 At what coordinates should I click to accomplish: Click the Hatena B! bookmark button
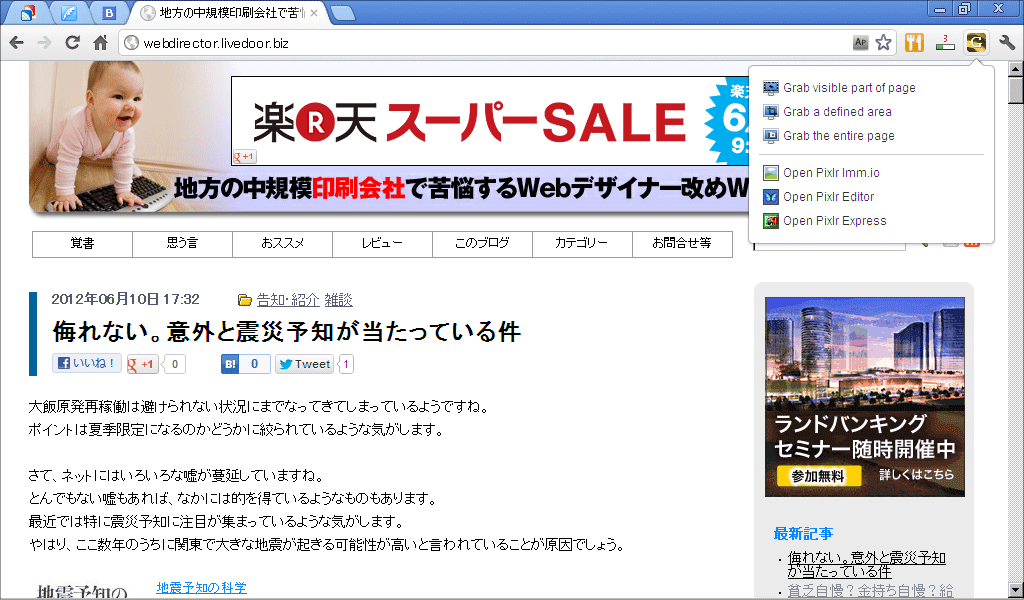tap(246, 364)
